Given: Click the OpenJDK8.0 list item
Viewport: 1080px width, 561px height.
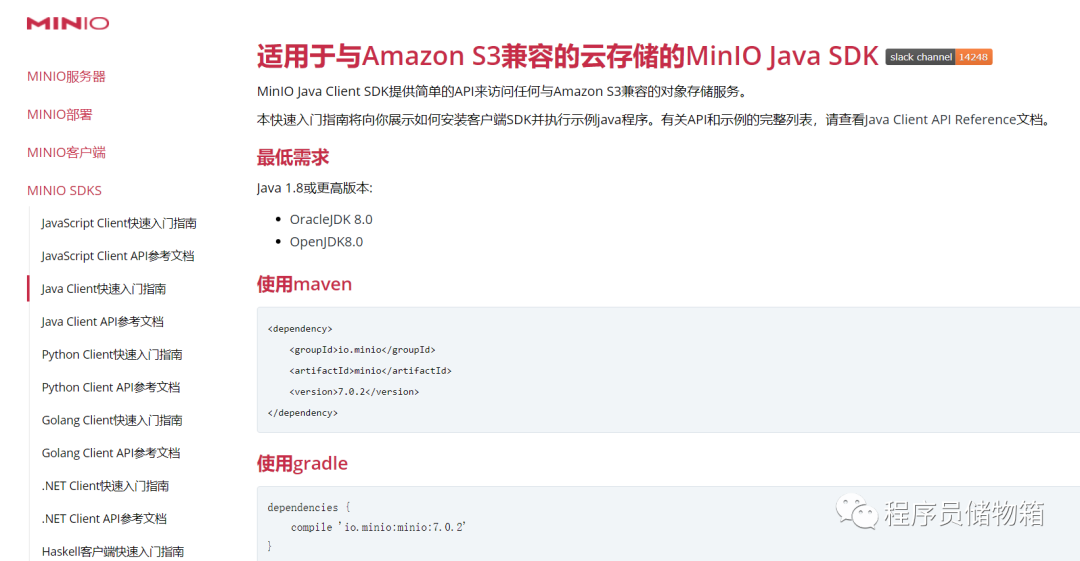Looking at the screenshot, I should 326,242.
